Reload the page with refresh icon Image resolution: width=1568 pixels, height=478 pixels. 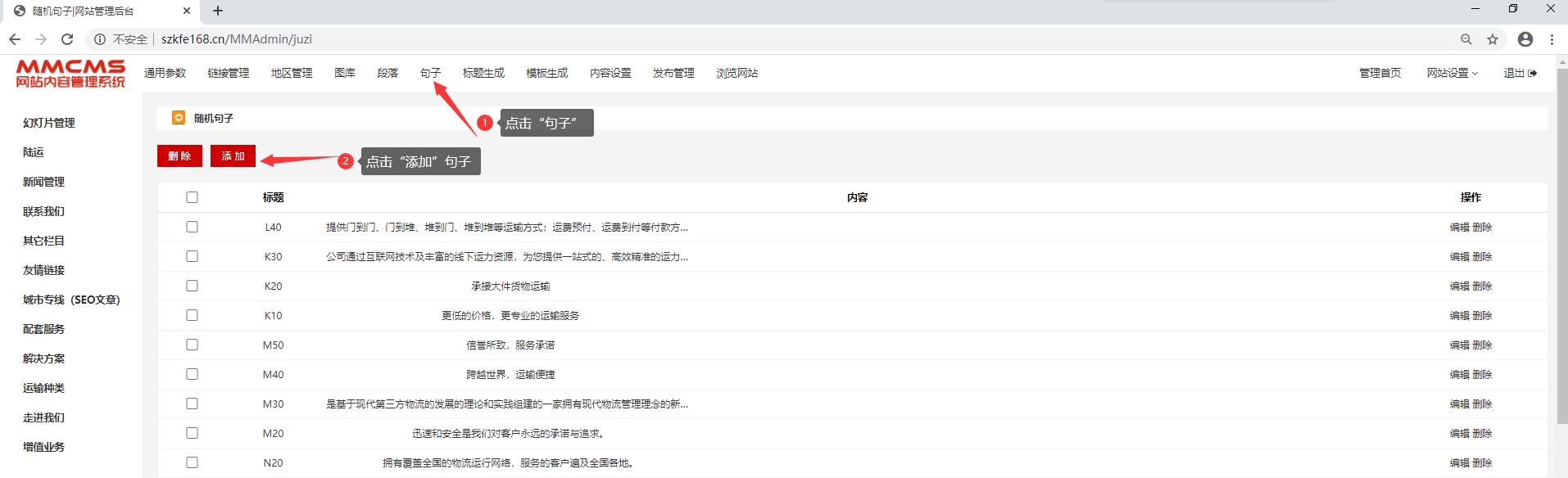[x=67, y=39]
